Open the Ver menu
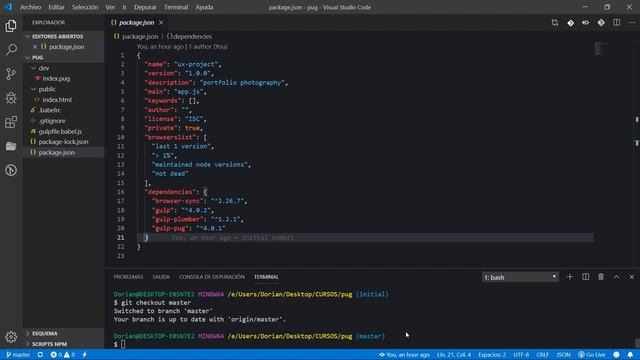Screen dimensions: 640x360 coord(110,7)
